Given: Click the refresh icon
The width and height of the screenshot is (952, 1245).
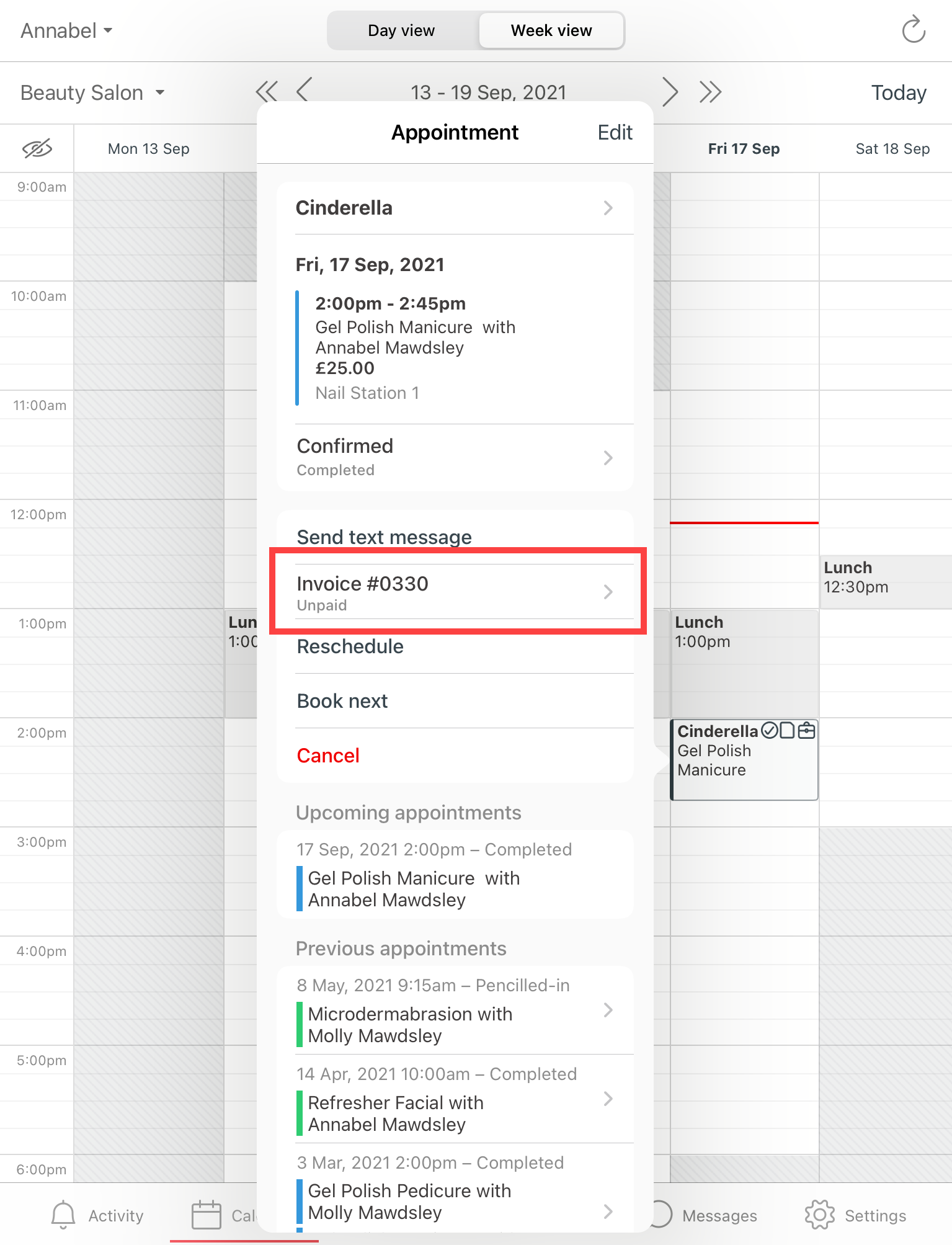Looking at the screenshot, I should pyautogui.click(x=913, y=30).
